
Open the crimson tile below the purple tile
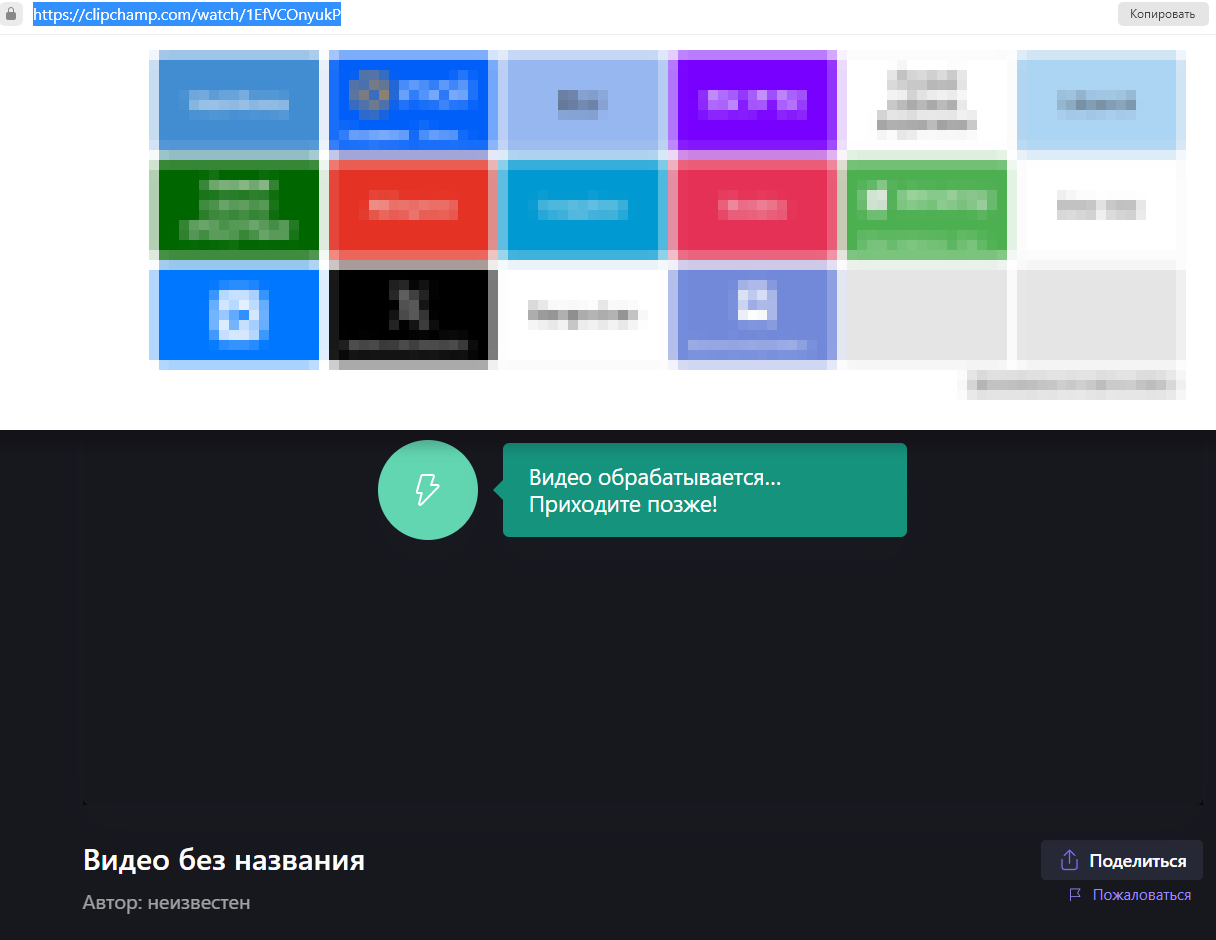[x=753, y=208]
